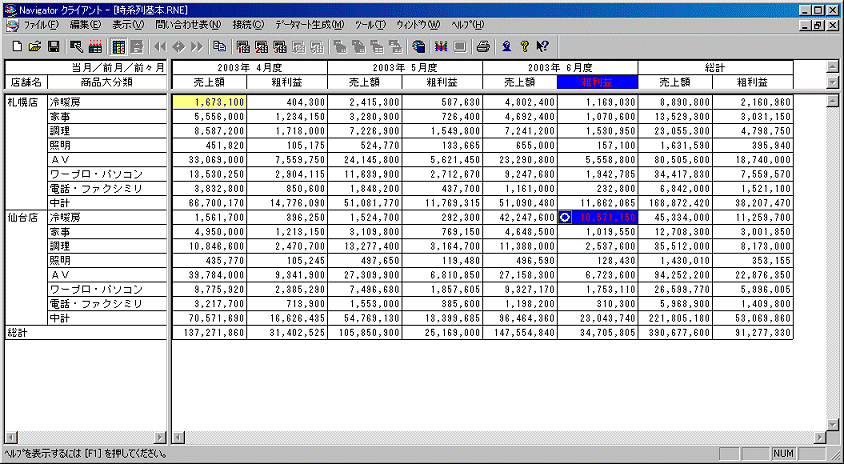
Task: Click the bottom 総計 row label
Action: pos(85,333)
